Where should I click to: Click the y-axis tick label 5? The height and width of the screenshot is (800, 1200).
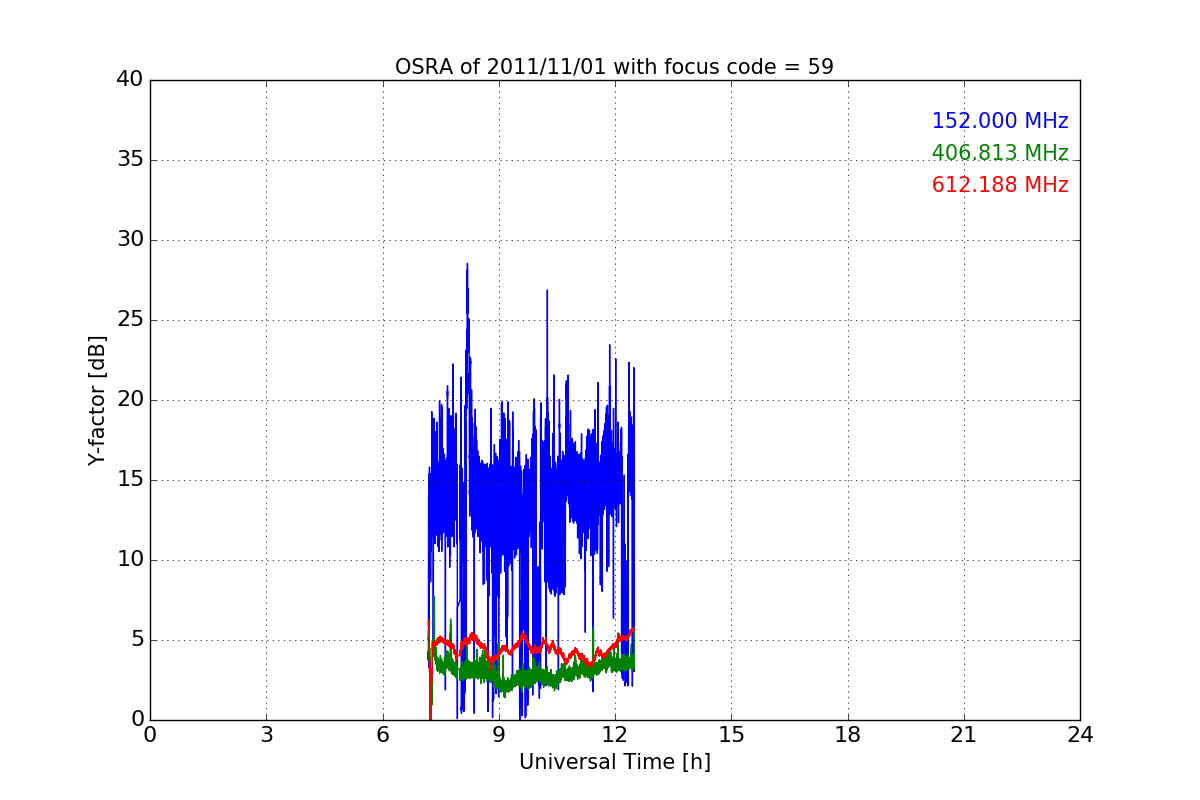(x=136, y=640)
